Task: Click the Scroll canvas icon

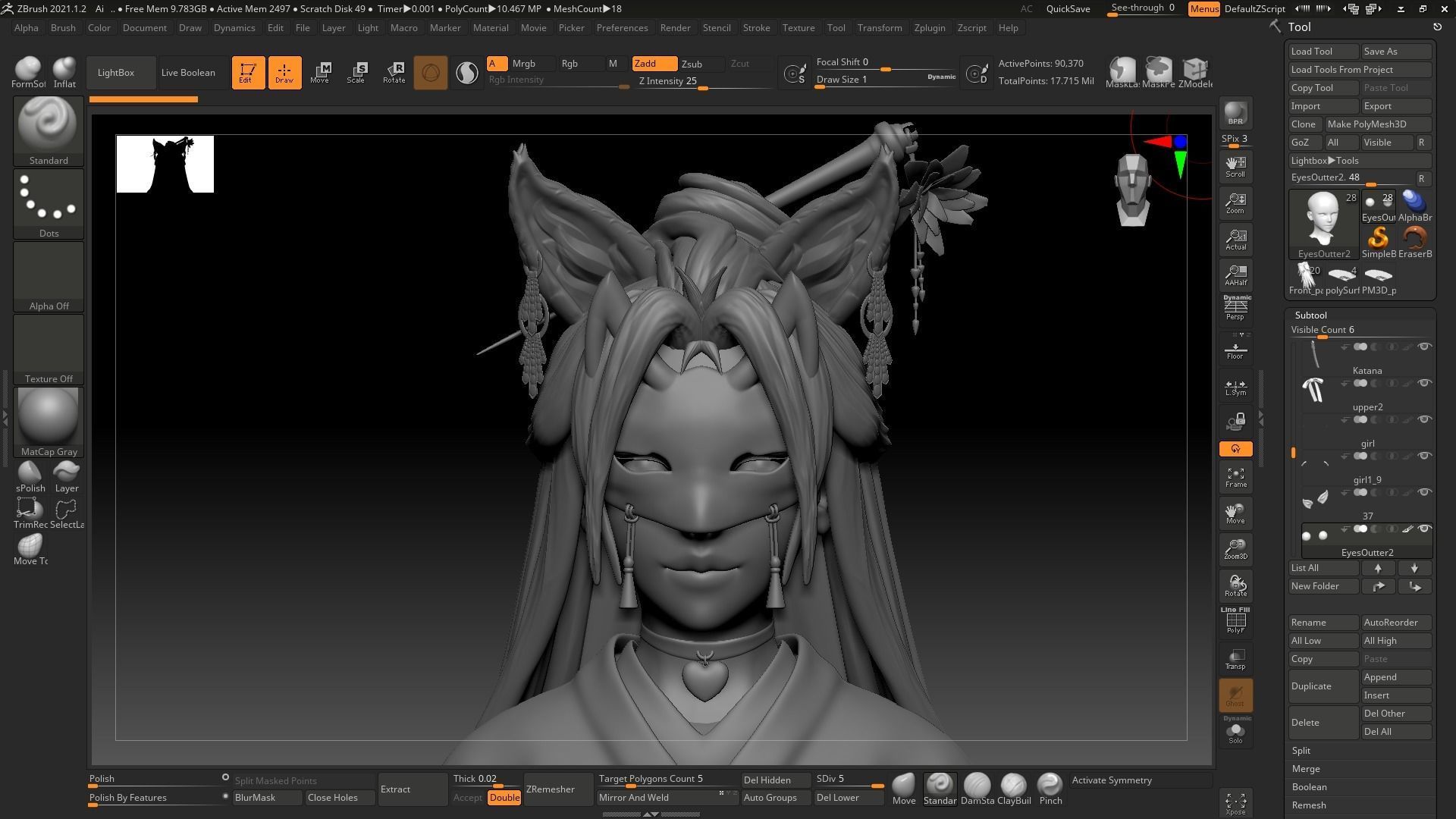Action: (1235, 166)
